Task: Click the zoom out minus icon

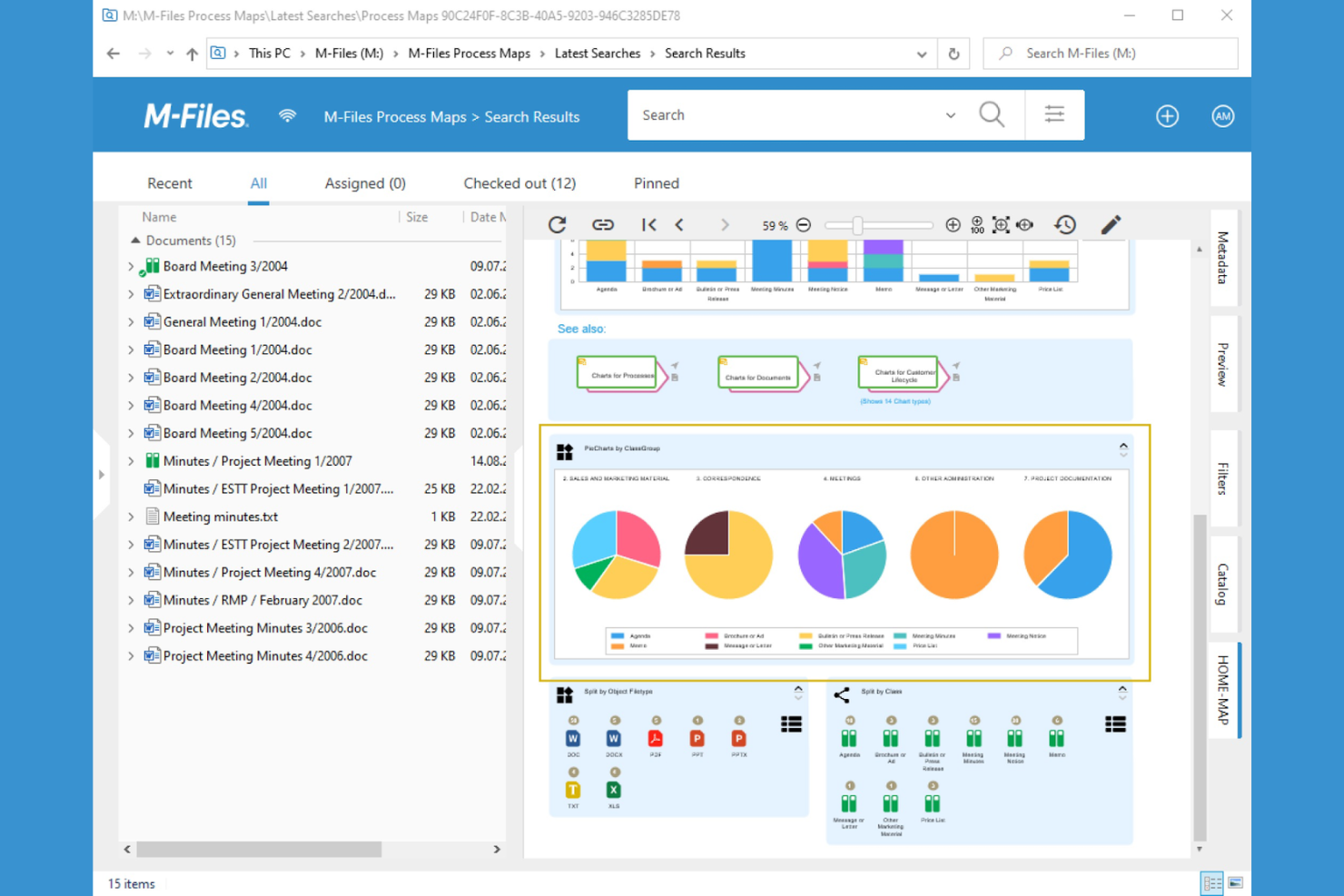Action: pyautogui.click(x=804, y=225)
